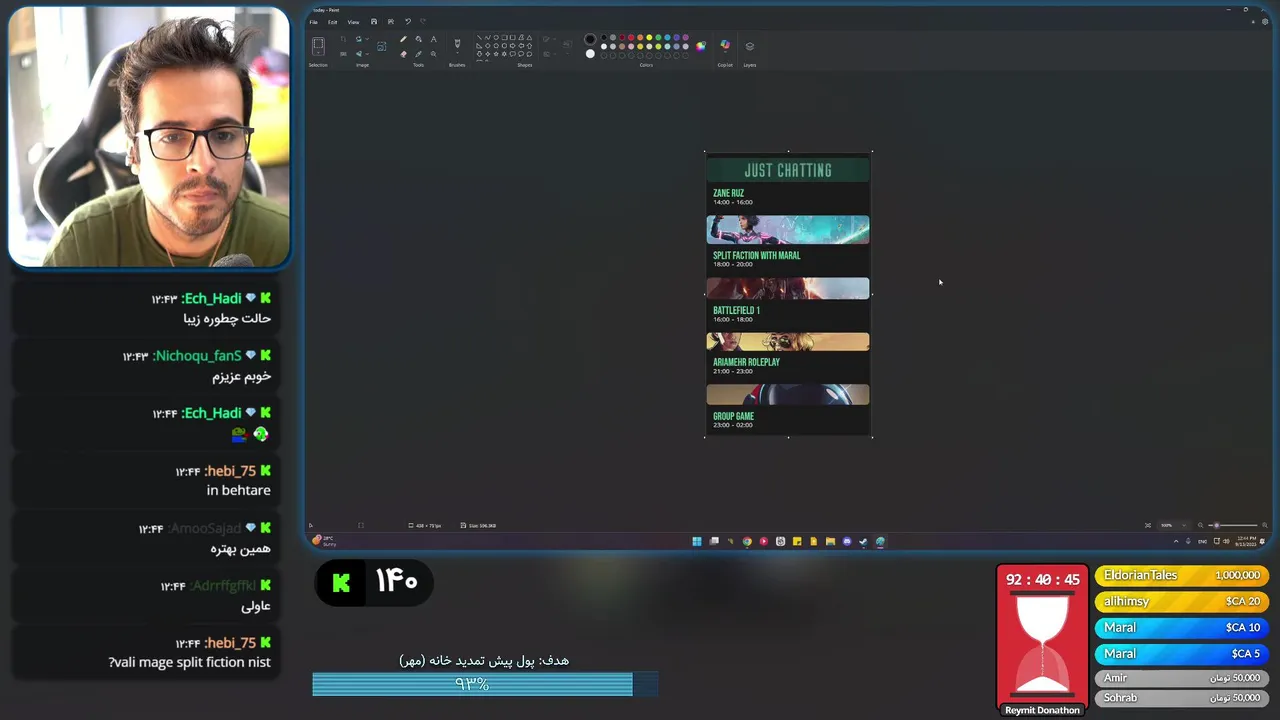Choose the Oval shape
The width and height of the screenshot is (1280, 720).
[496, 37]
